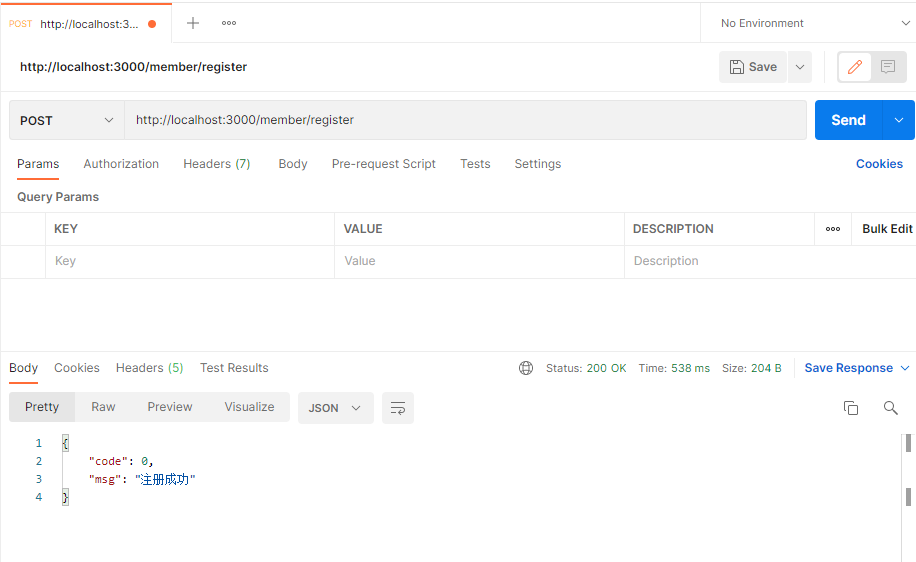Image resolution: width=916 pixels, height=562 pixels.
Task: Open the comments icon
Action: pyautogui.click(x=888, y=67)
